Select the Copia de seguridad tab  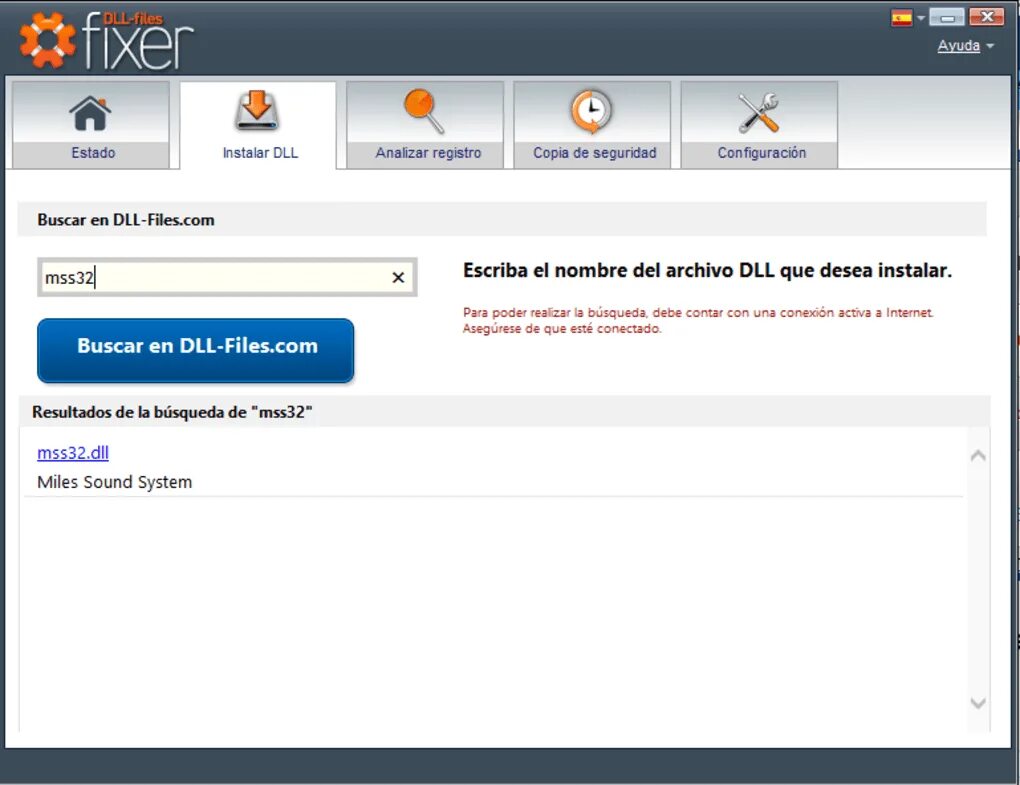[x=592, y=125]
